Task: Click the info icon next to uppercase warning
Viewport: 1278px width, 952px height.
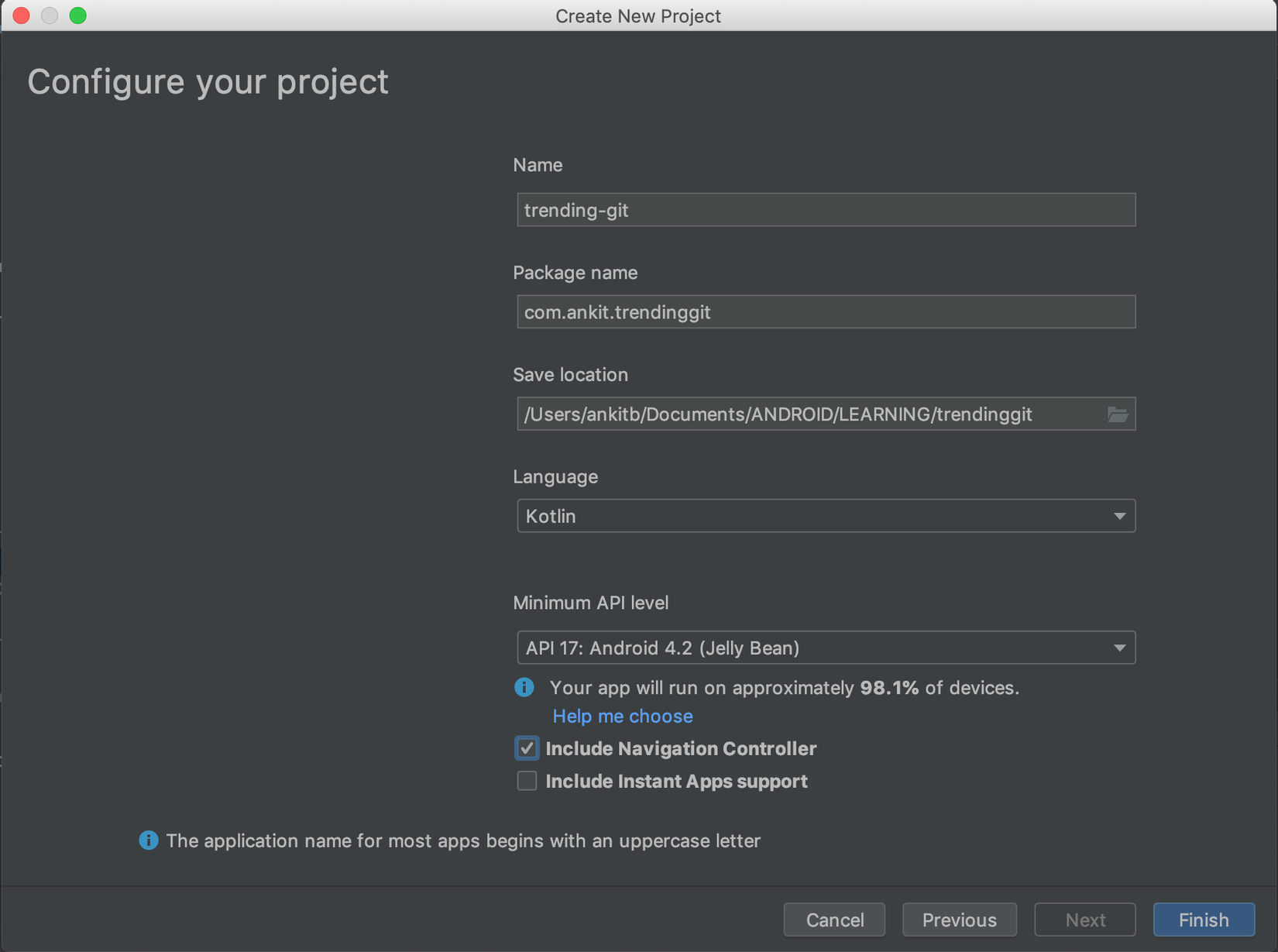Action: 149,840
